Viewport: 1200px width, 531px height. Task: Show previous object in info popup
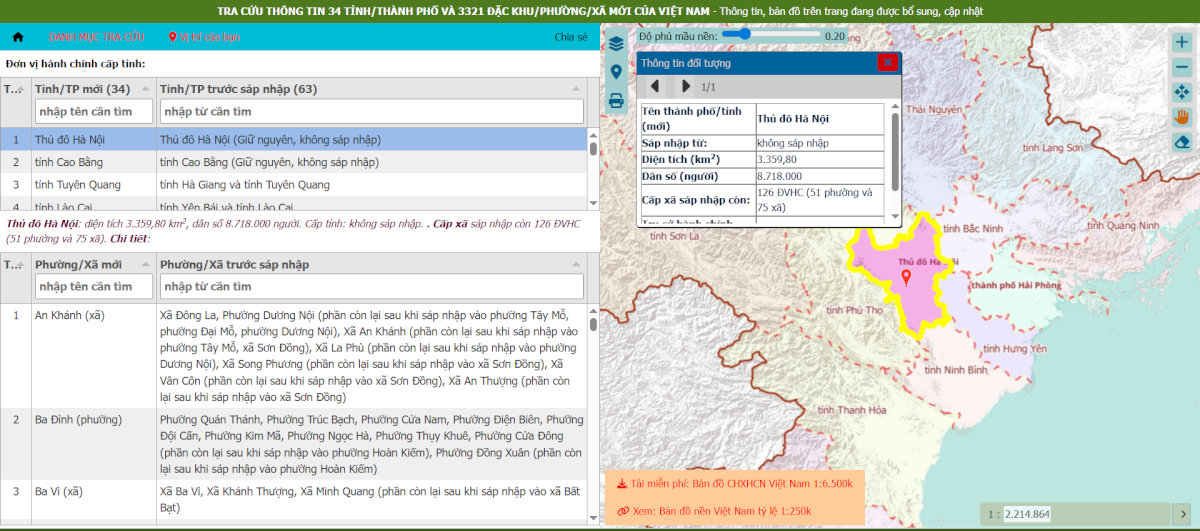tap(655, 87)
